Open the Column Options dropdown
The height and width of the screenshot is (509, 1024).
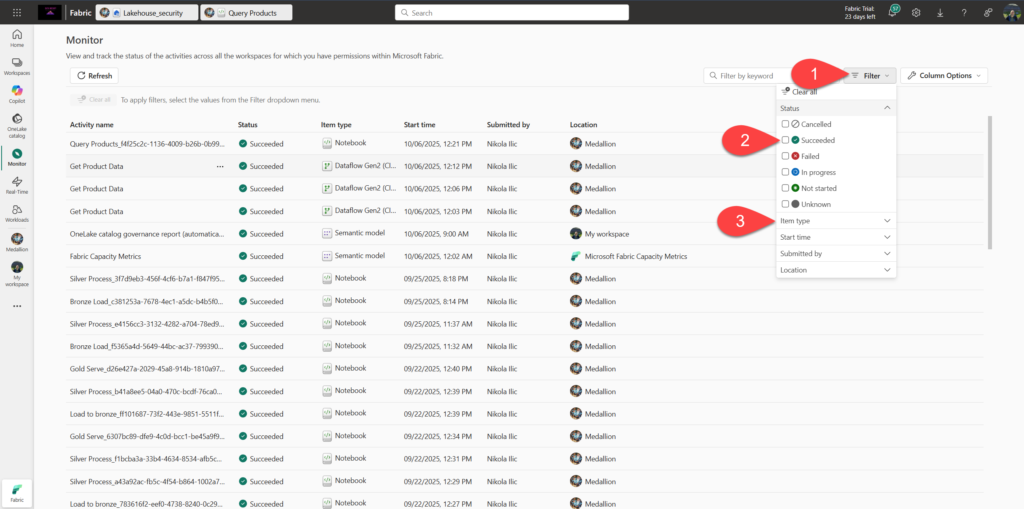point(943,76)
